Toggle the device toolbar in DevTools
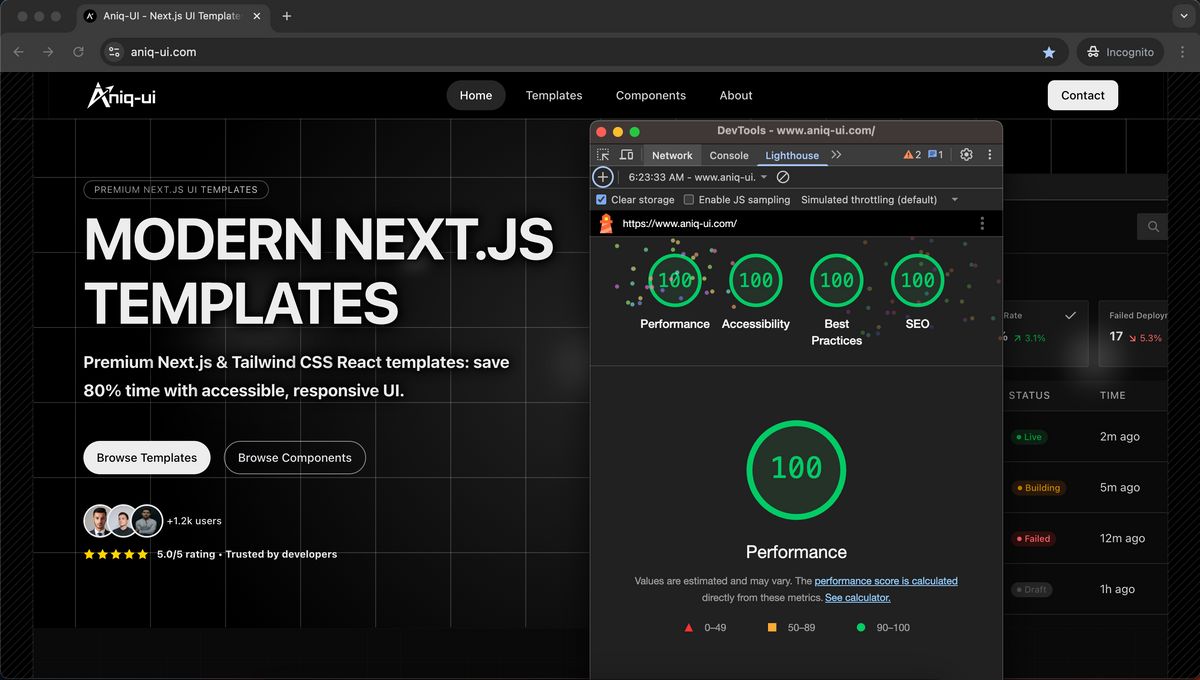Image resolution: width=1200 pixels, height=680 pixels. (x=627, y=155)
